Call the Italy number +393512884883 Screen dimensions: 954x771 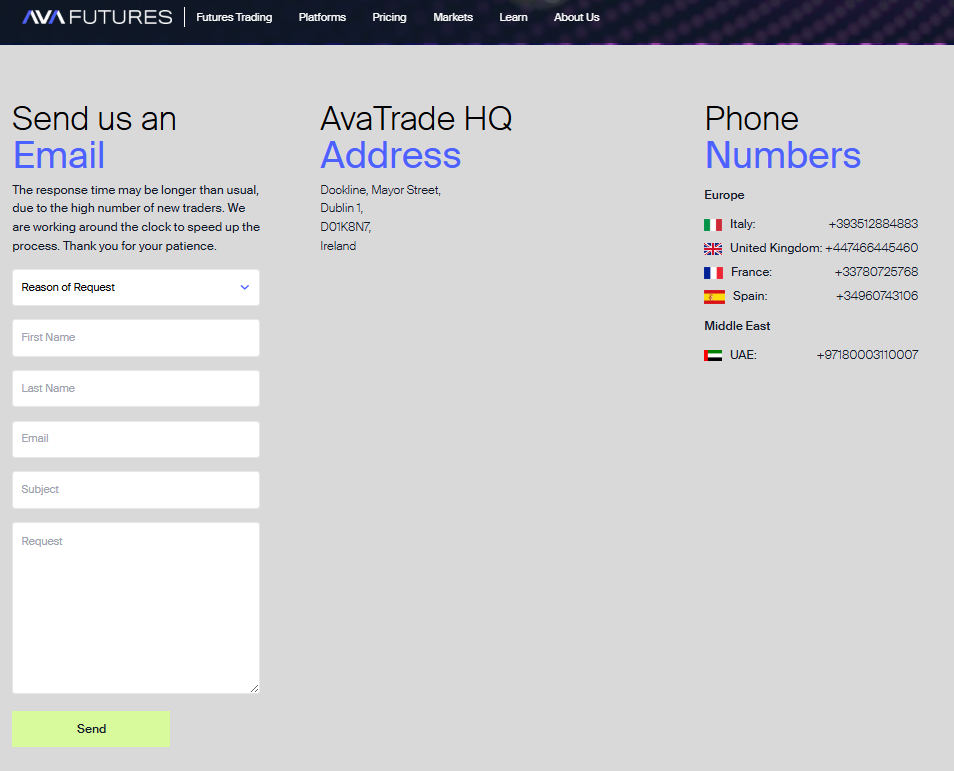[873, 224]
